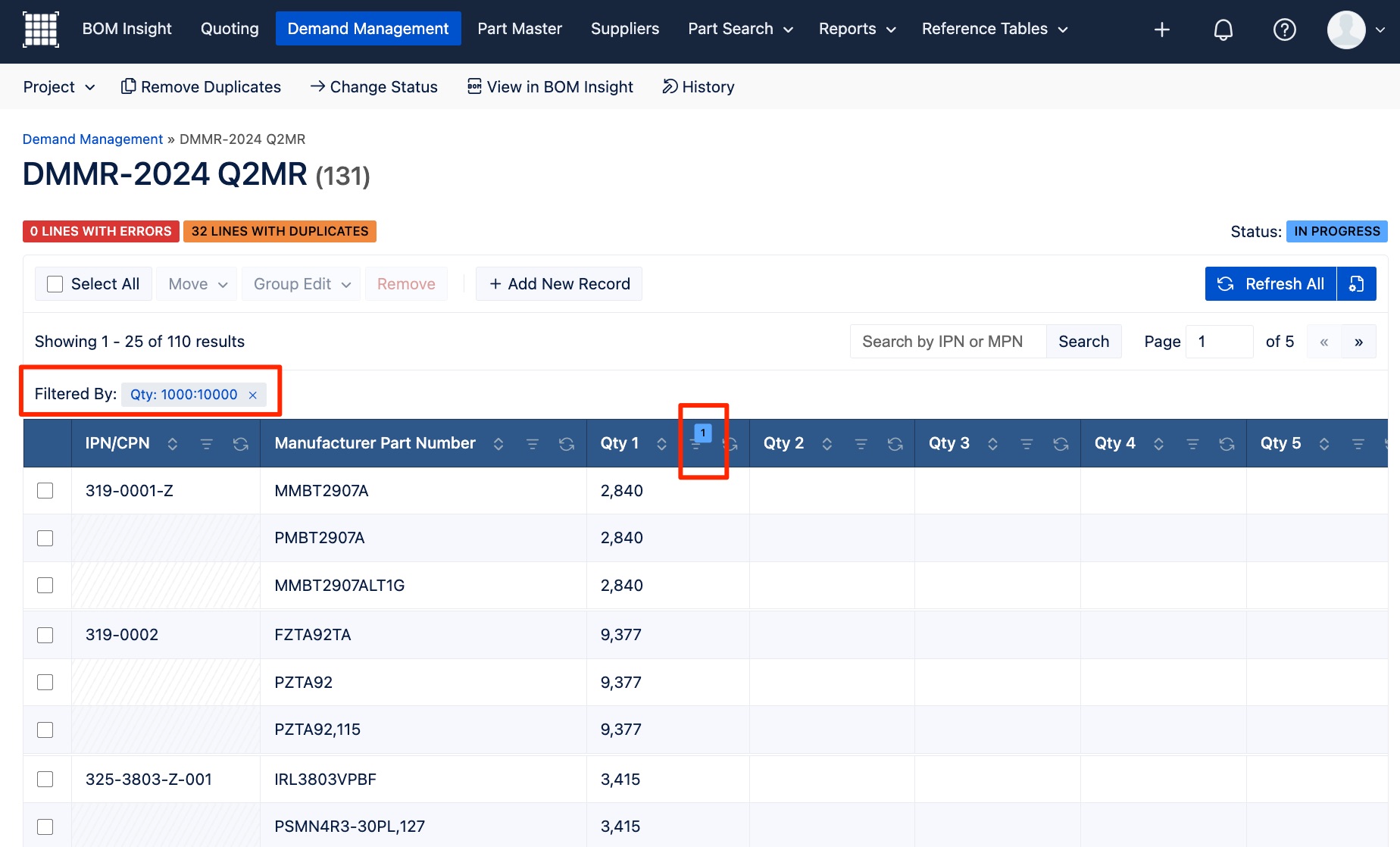The image size is (1400, 847).
Task: Sort the Qty 2 column
Action: coord(827,444)
